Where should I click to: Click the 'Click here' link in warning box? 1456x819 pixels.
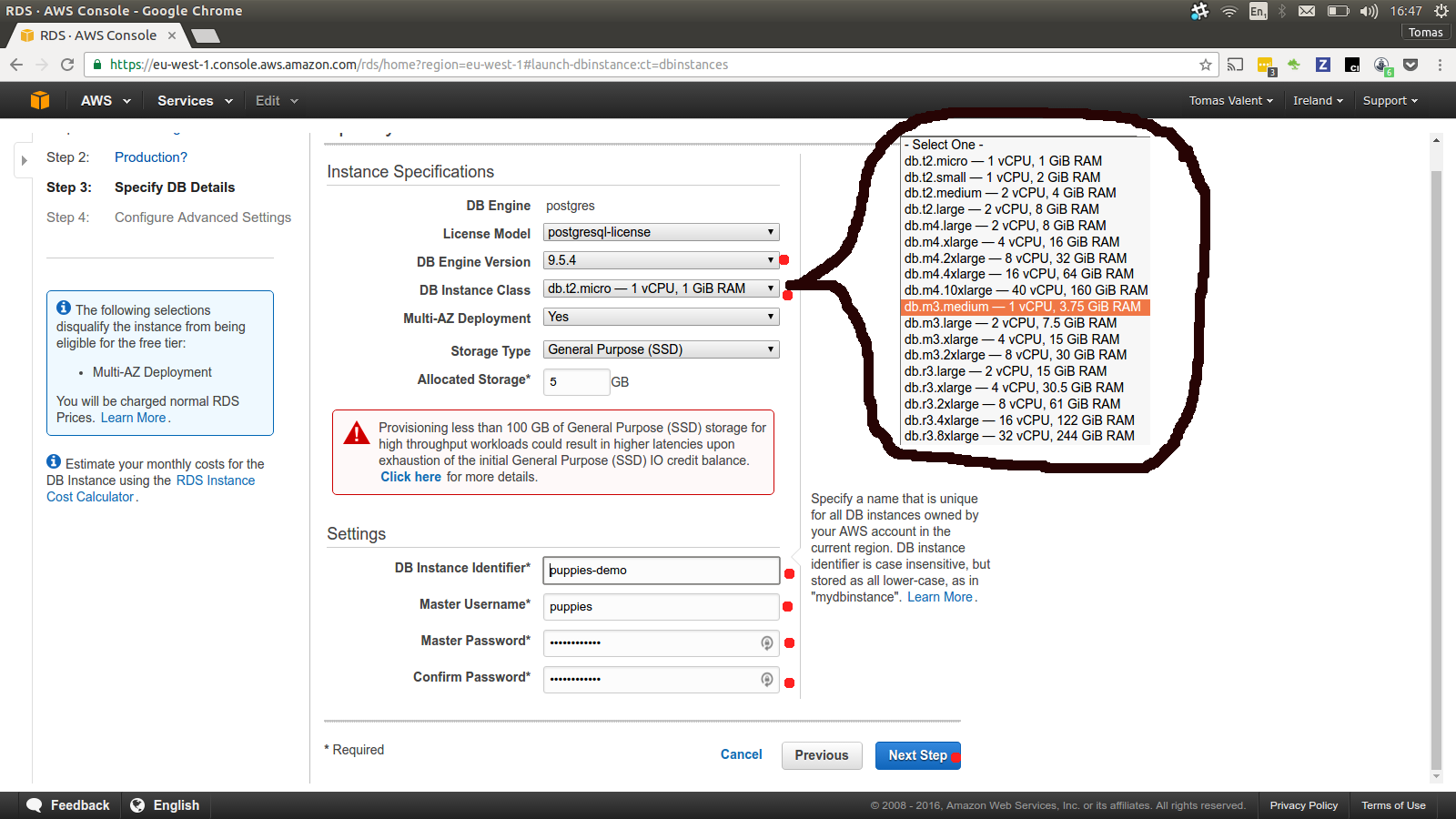pos(410,477)
